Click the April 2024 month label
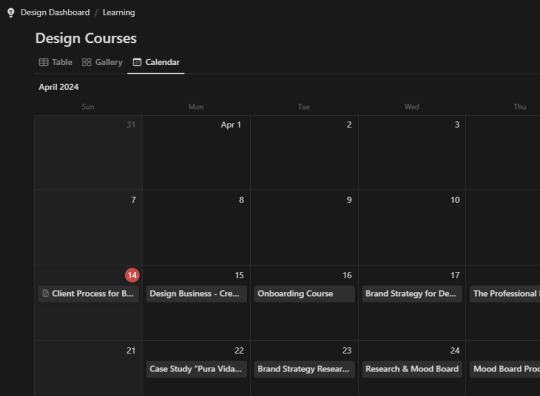This screenshot has height=396, width=540. coord(59,87)
